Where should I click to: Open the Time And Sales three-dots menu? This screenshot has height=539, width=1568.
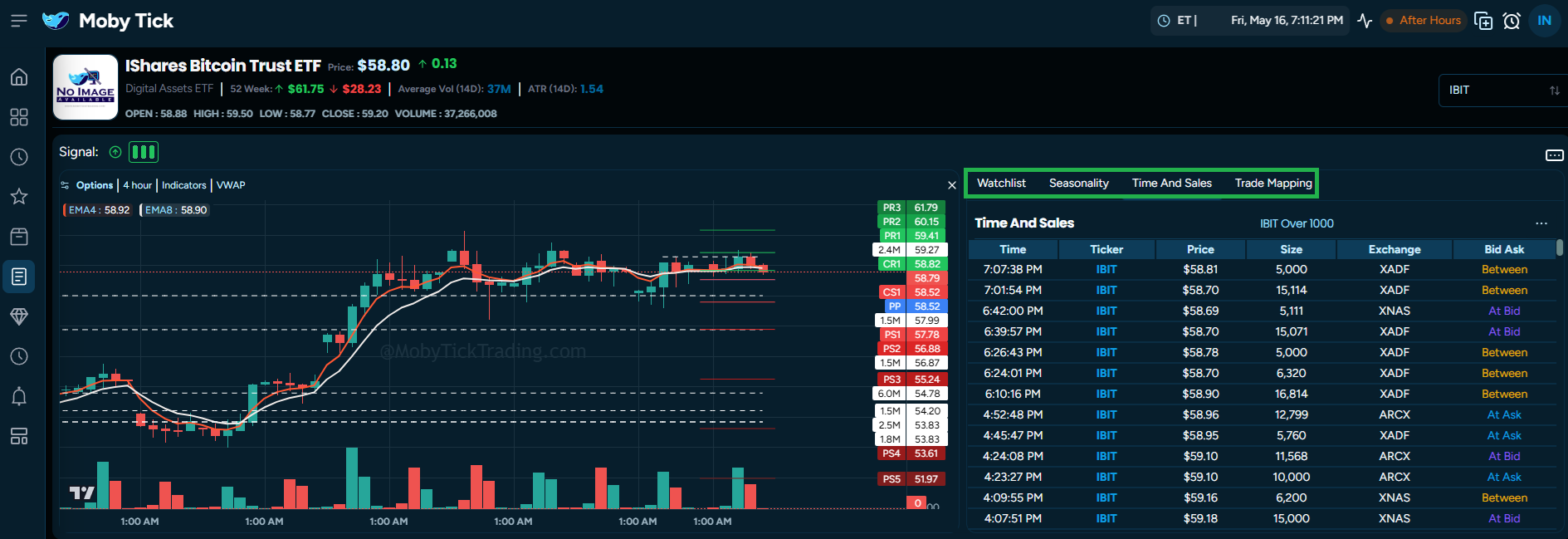point(1541,223)
